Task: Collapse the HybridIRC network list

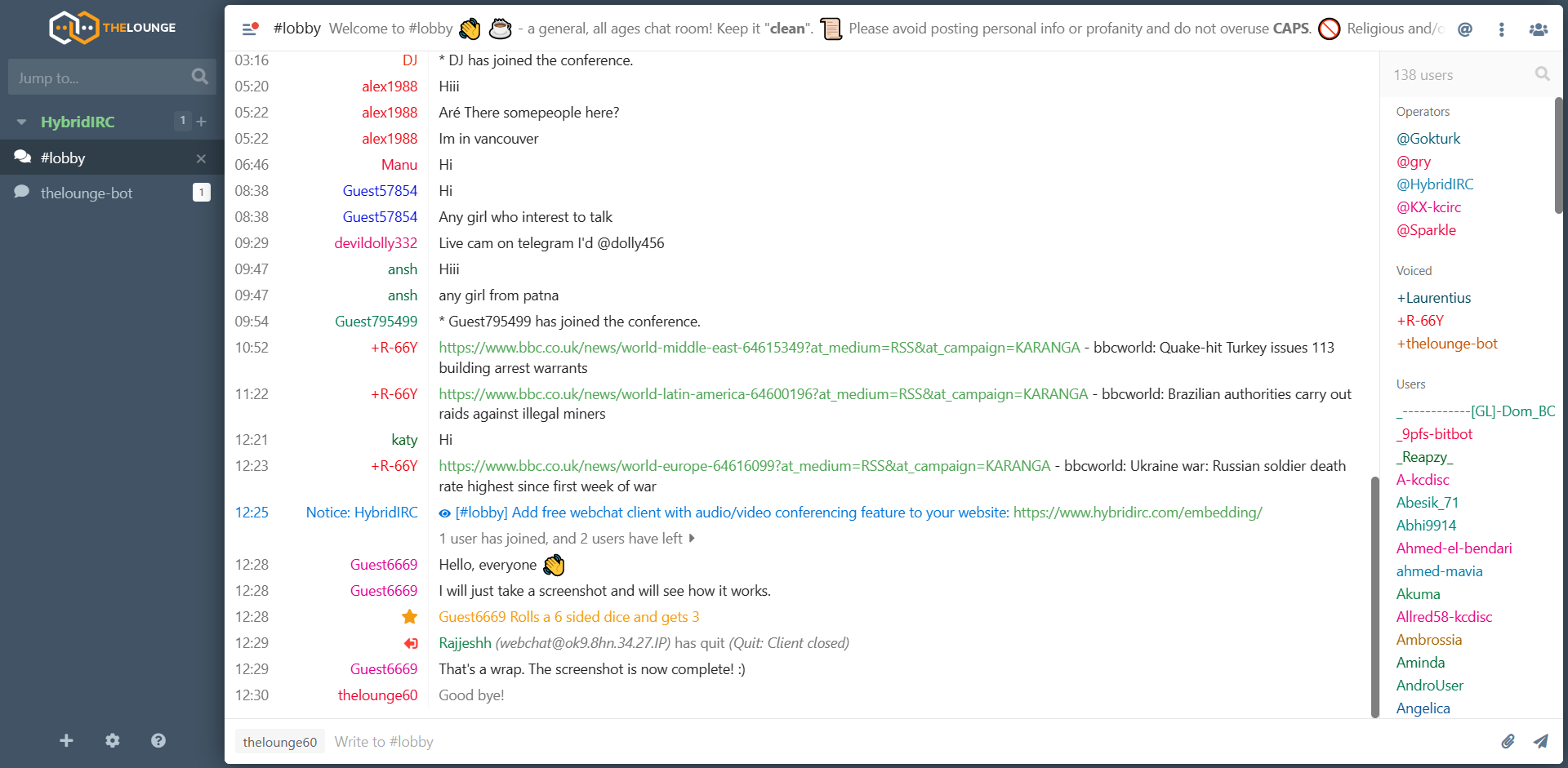Action: pos(22,122)
